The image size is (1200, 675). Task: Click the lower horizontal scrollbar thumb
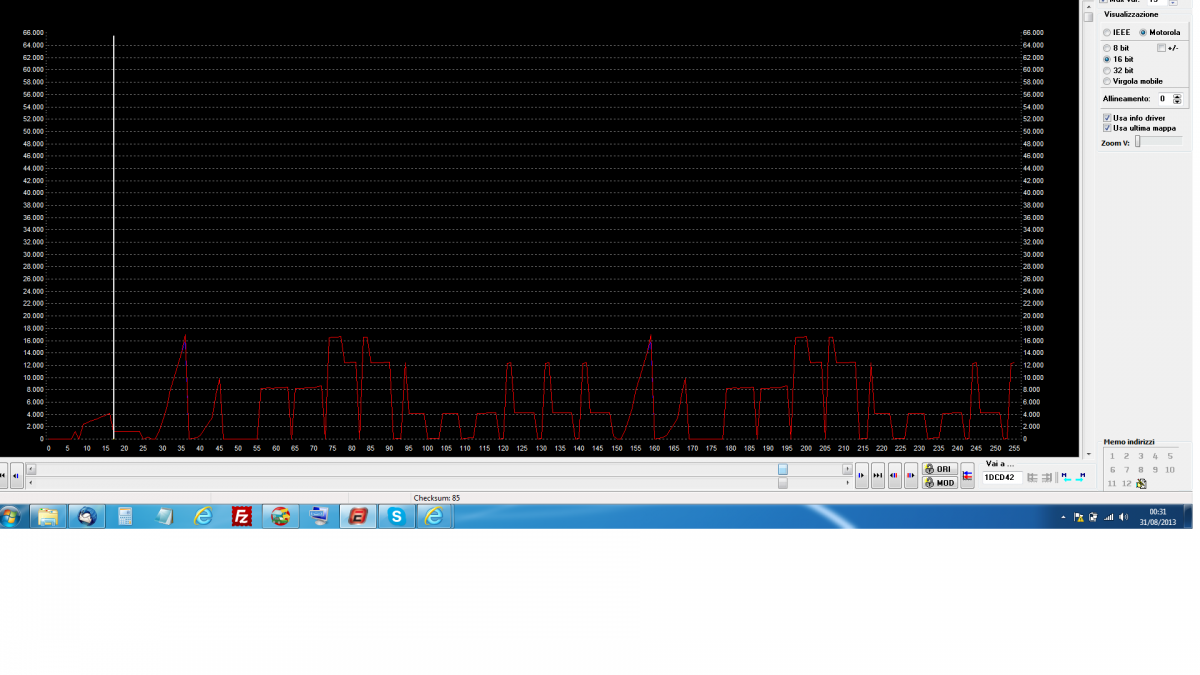click(783, 482)
